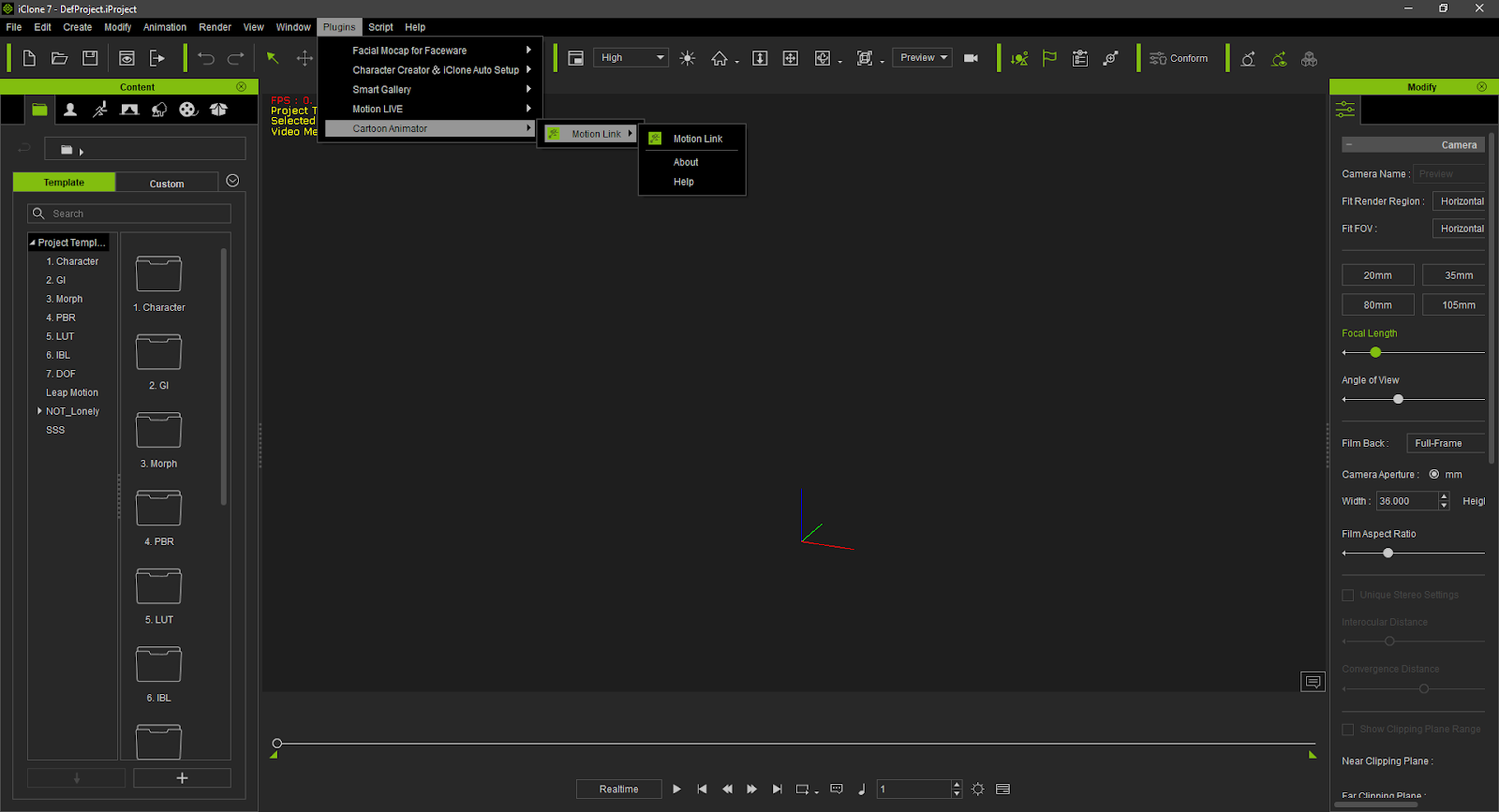This screenshot has width=1499, height=812.
Task: Click the Undo arrow icon
Action: coord(206,58)
